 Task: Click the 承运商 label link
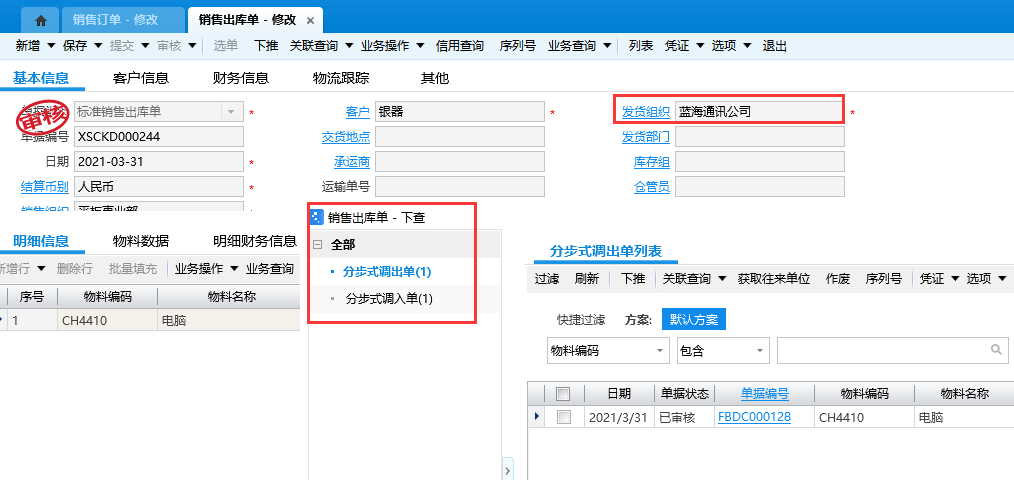click(x=352, y=162)
